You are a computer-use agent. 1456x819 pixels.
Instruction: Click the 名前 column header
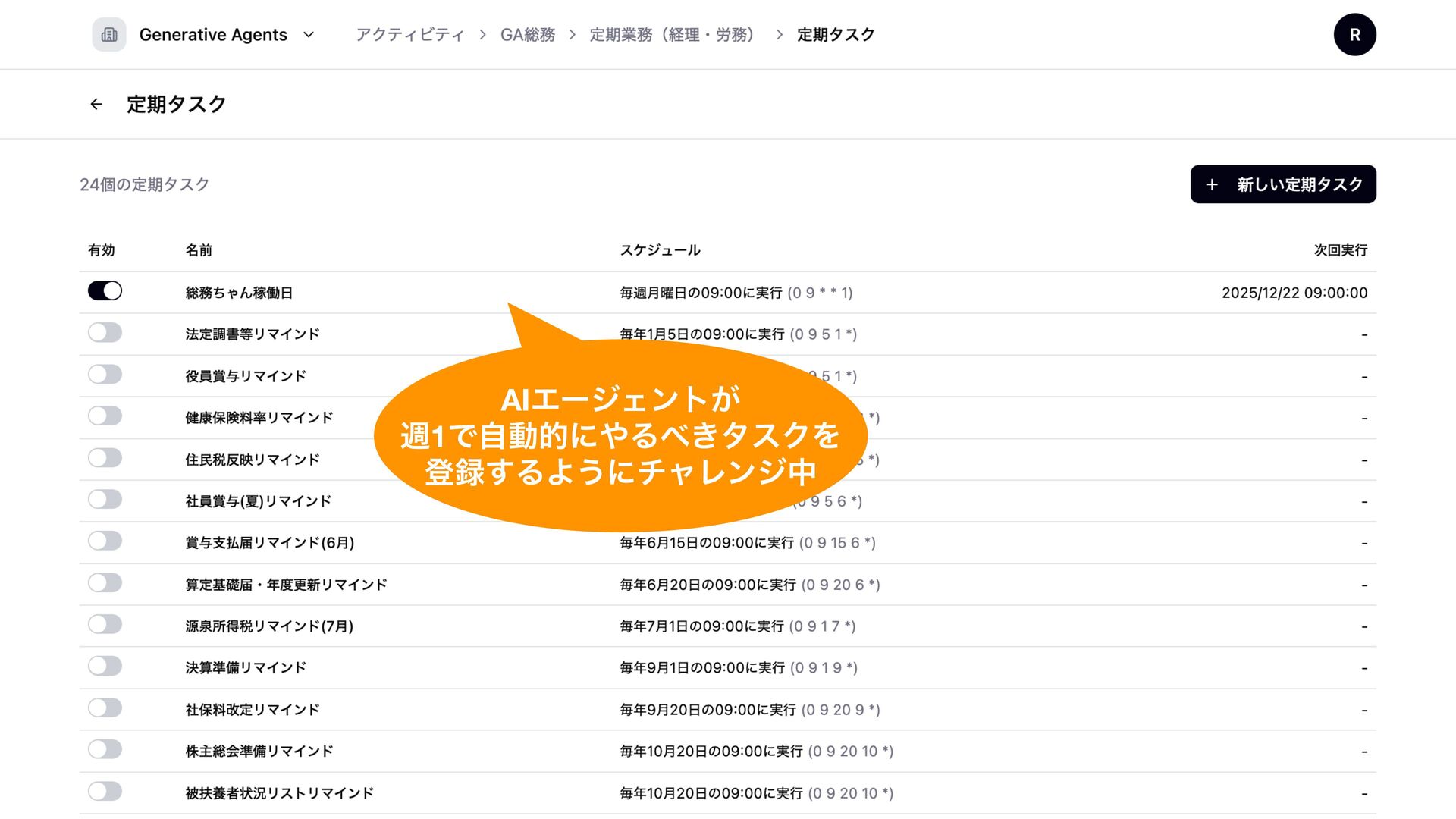(x=199, y=250)
